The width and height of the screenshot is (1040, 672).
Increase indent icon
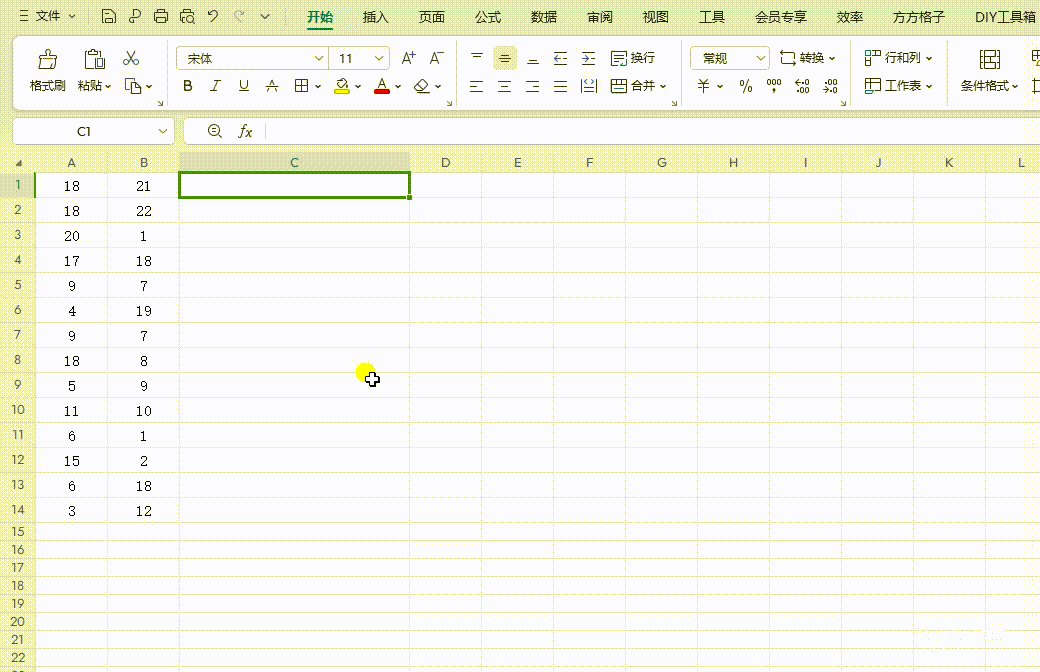pyautogui.click(x=588, y=58)
